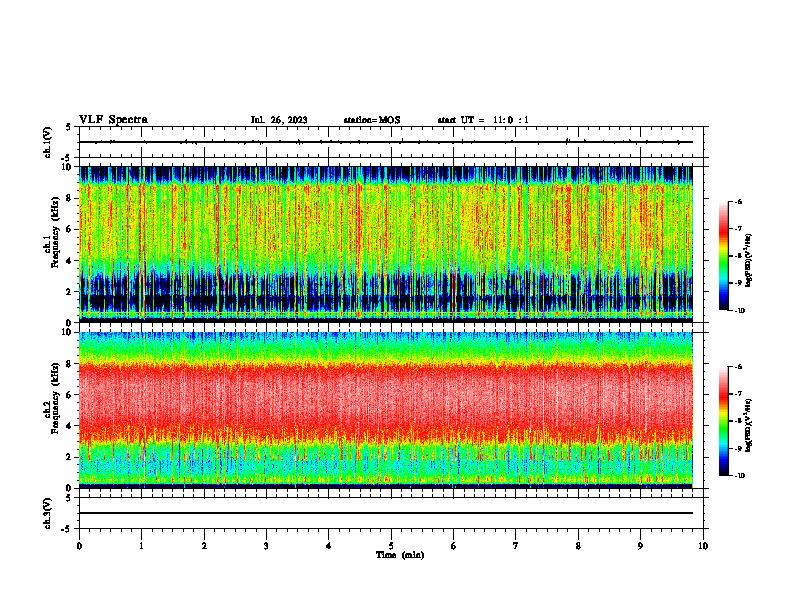This screenshot has width=792, height=612.
Task: Click the "VLF Spectra" plot title
Action: (x=113, y=120)
